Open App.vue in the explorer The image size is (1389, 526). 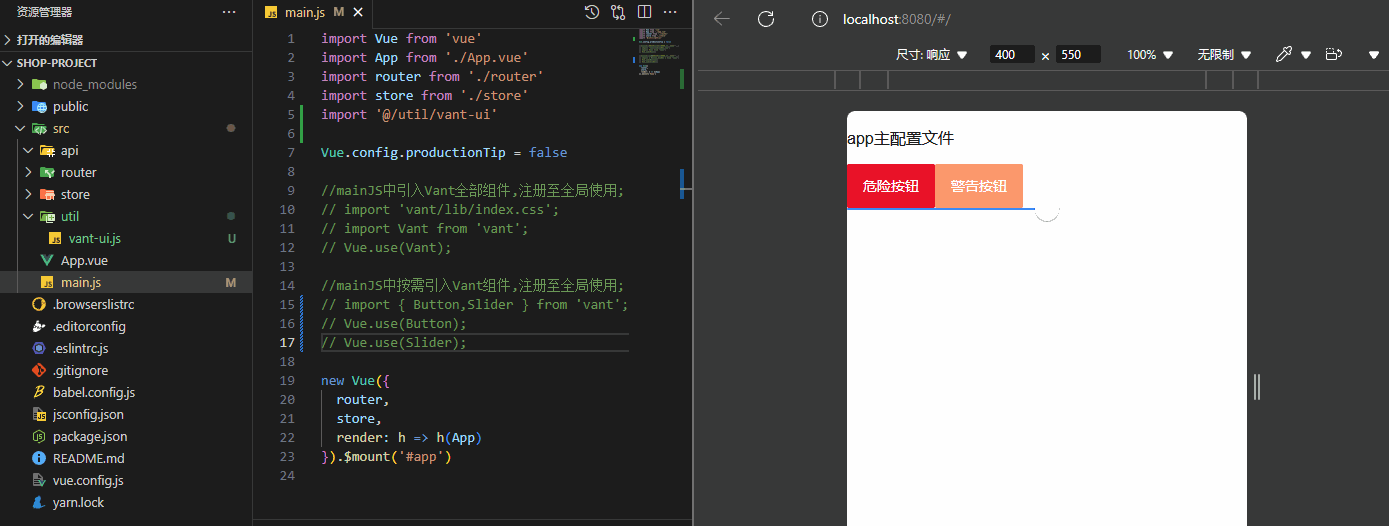pos(126,260)
